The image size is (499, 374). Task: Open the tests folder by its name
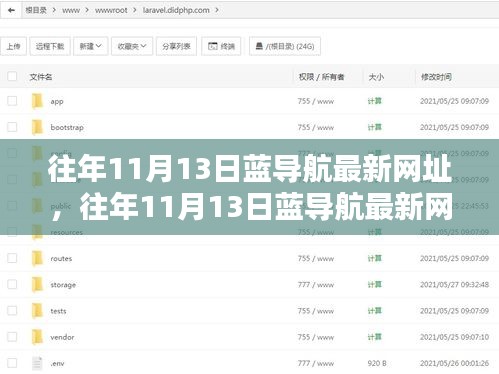(58, 311)
